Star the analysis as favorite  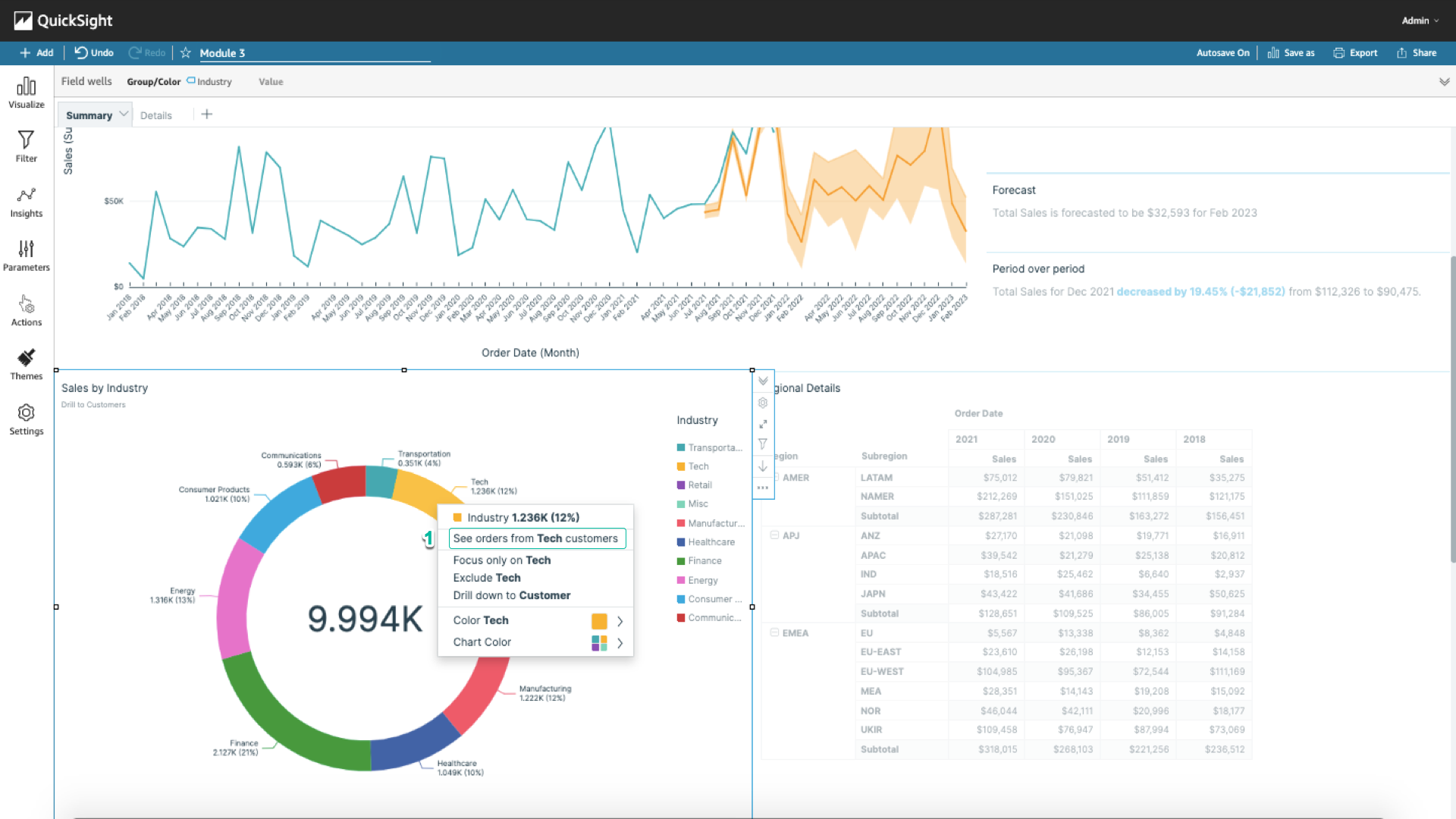pyautogui.click(x=185, y=53)
